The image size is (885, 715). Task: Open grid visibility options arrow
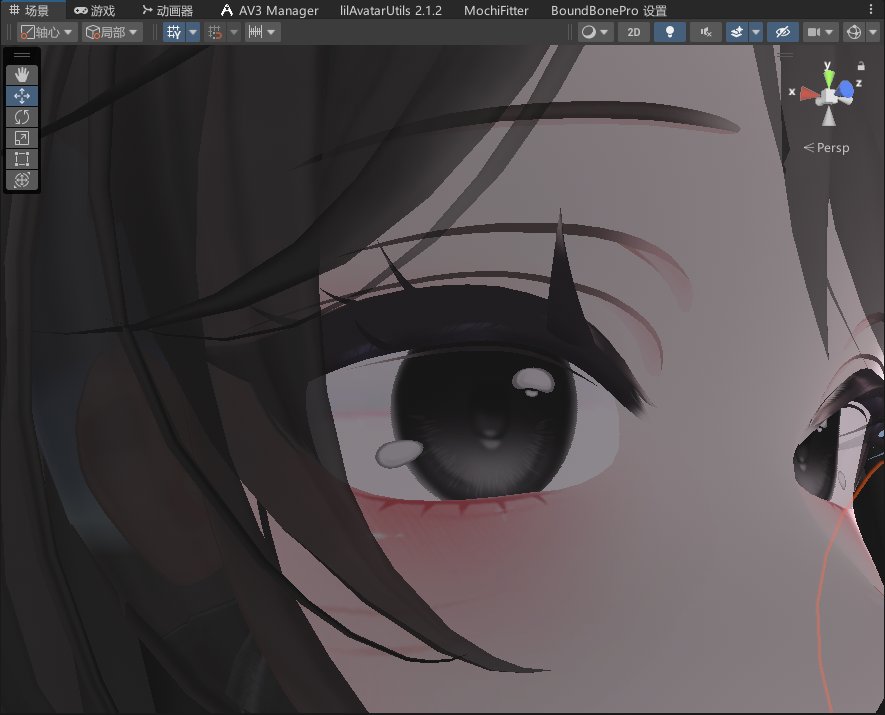(x=193, y=32)
